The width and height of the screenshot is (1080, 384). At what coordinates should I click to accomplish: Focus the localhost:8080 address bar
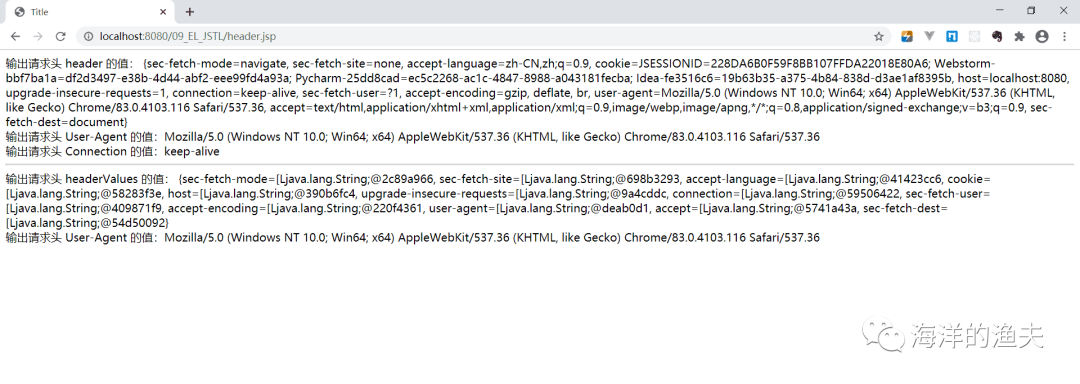click(x=482, y=36)
